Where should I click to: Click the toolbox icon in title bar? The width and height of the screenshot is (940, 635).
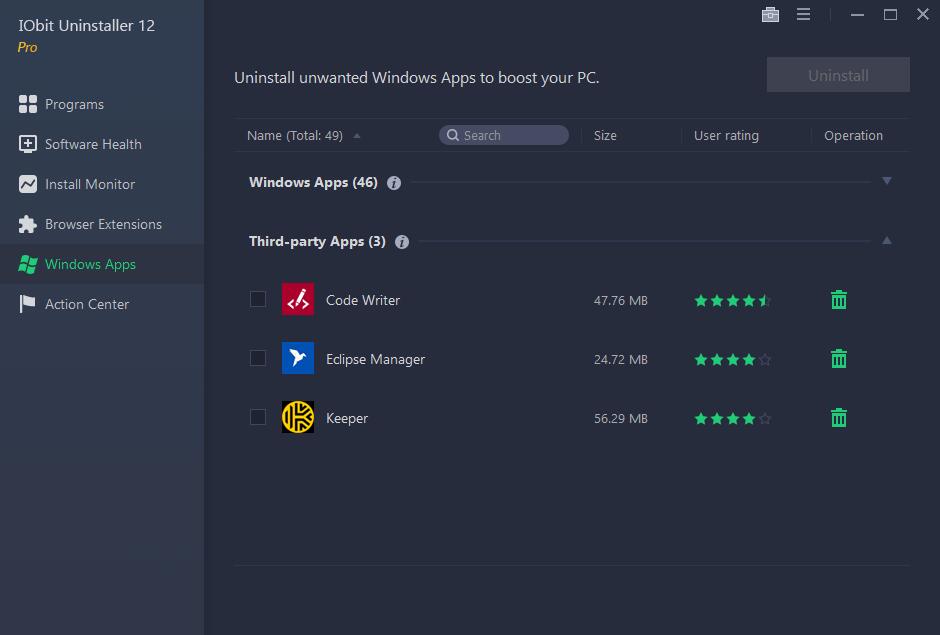coord(770,15)
